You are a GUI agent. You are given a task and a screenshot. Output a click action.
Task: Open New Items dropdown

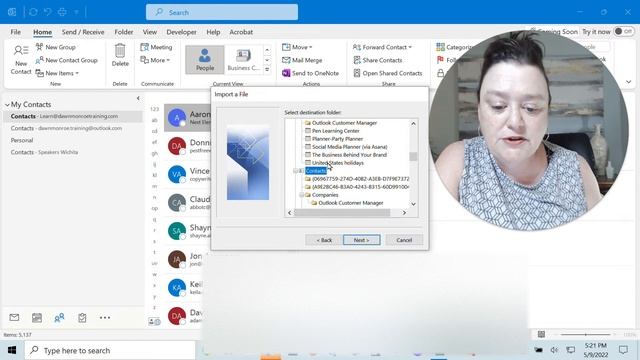tap(57, 73)
